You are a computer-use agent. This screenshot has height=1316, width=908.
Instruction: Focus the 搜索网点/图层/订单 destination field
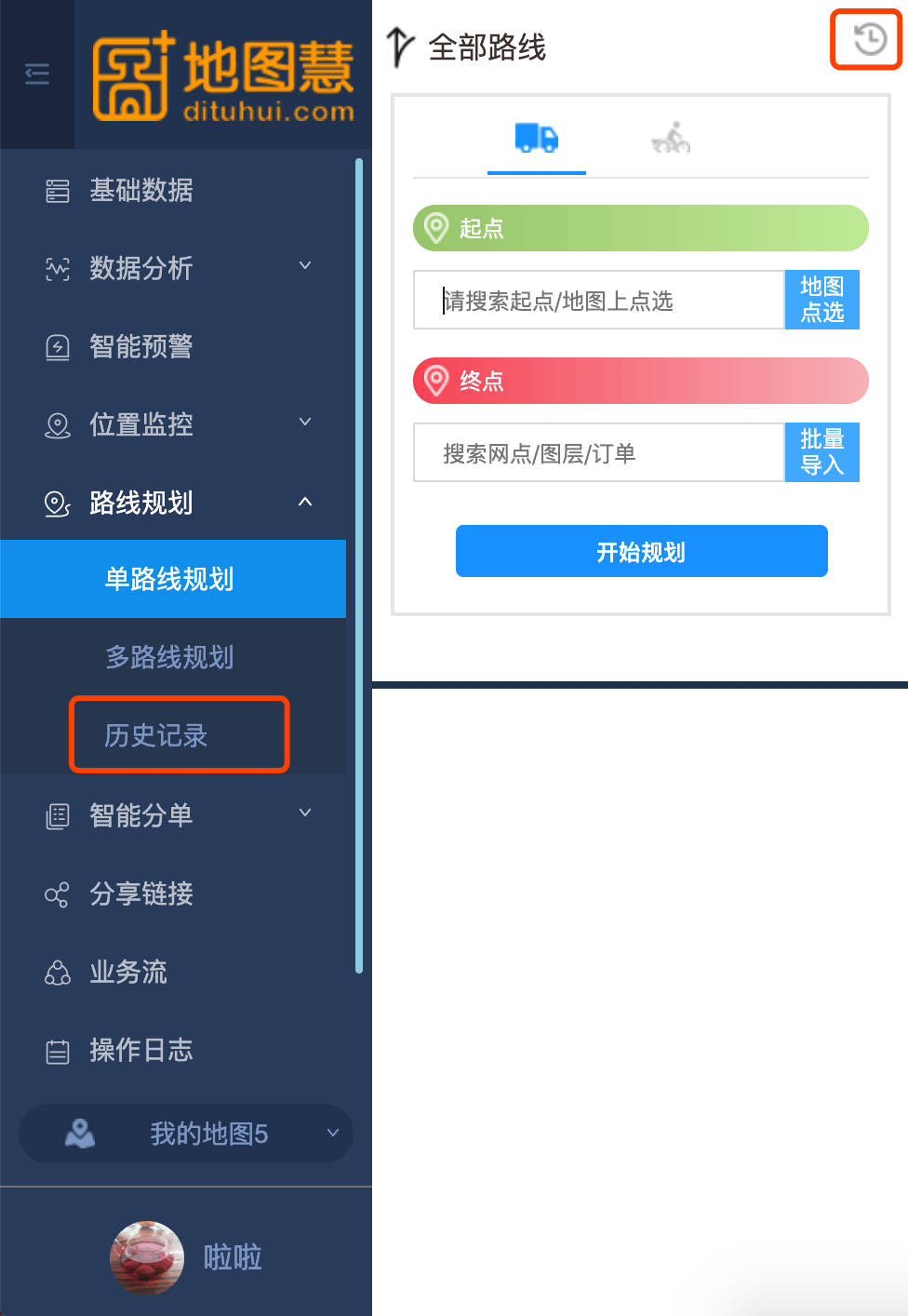tap(599, 452)
